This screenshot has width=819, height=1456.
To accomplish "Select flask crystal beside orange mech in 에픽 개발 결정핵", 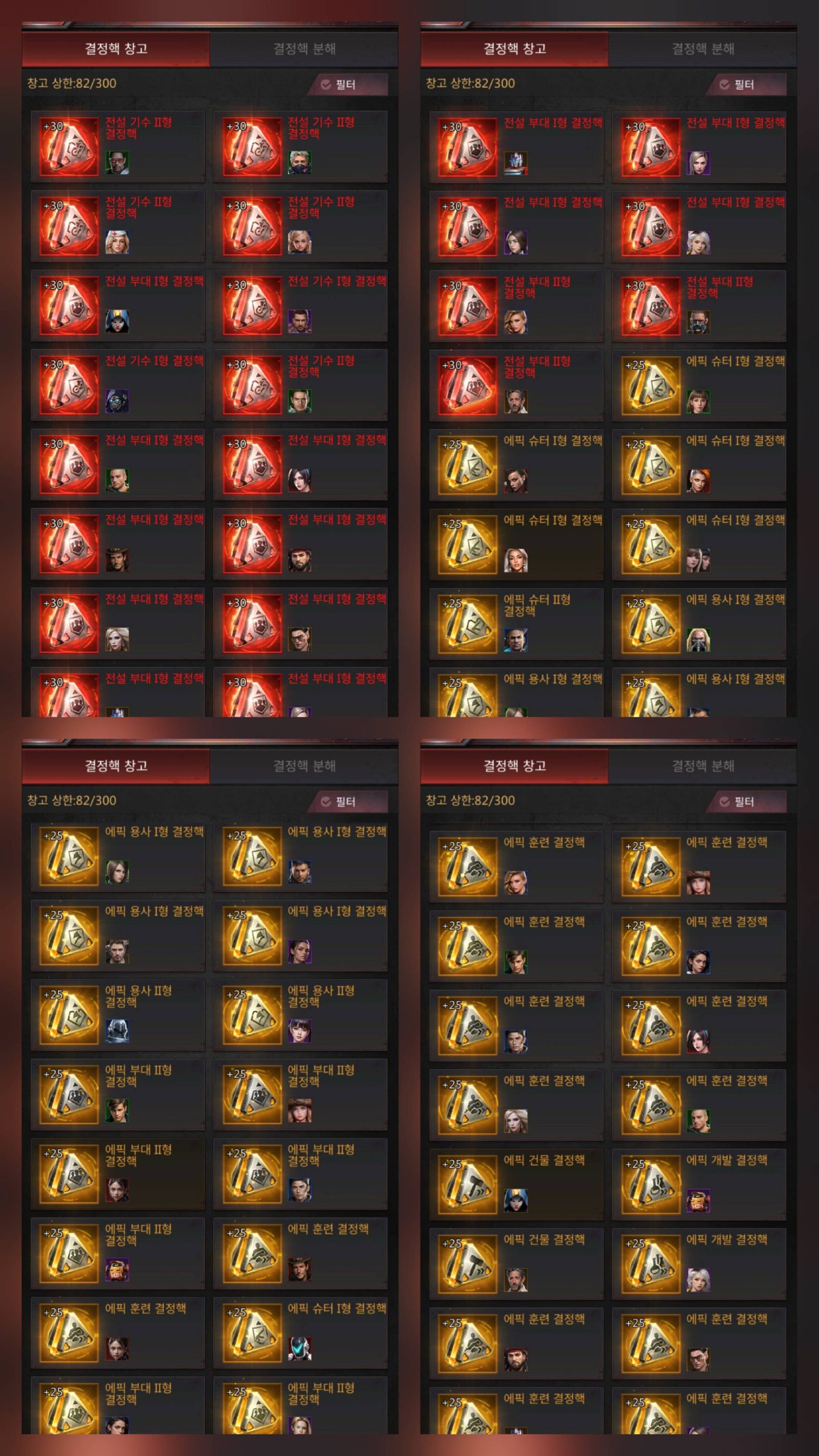I will (x=650, y=1184).
